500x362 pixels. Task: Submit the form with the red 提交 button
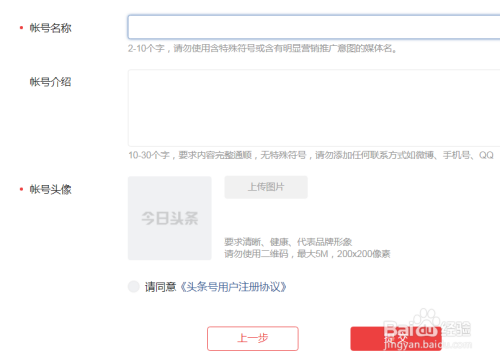[x=396, y=339]
